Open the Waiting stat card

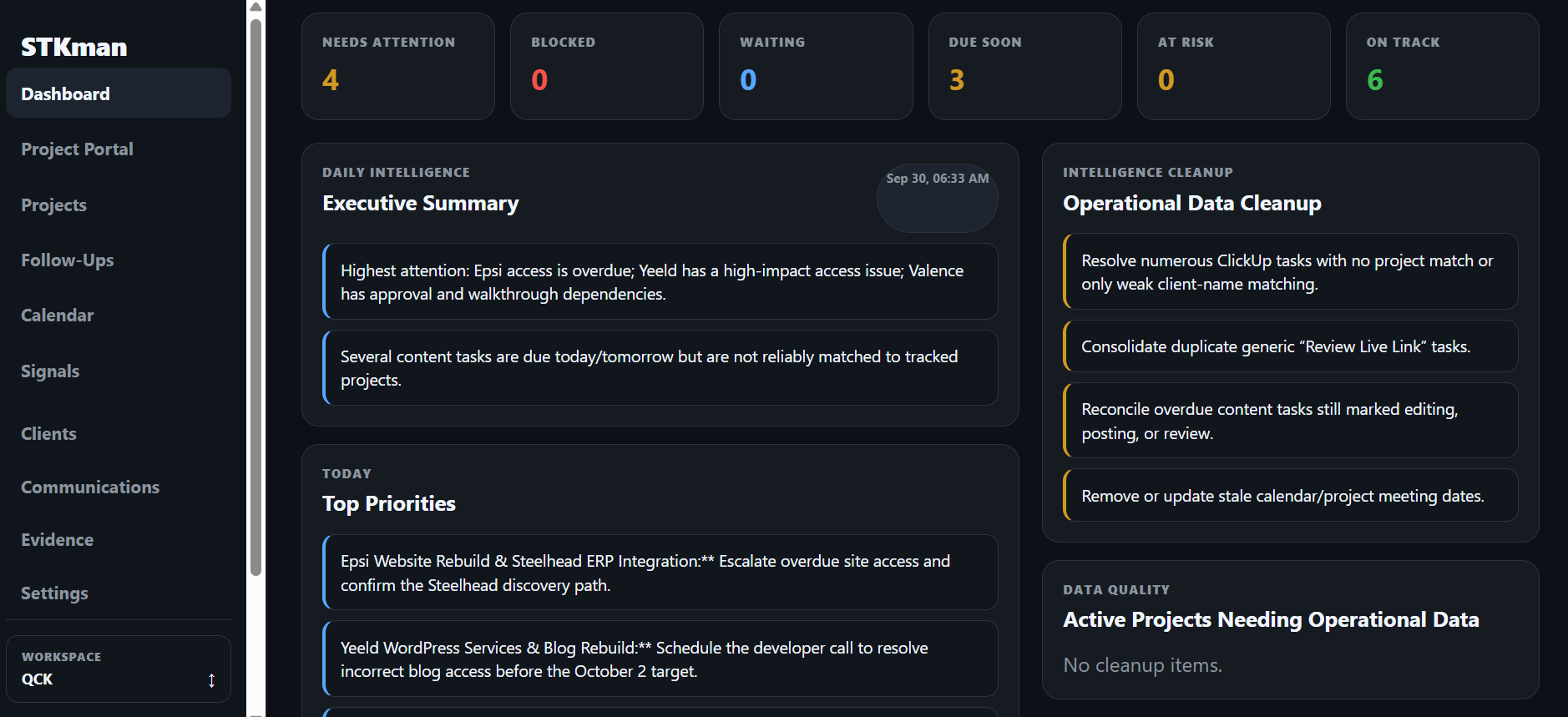coord(816,66)
